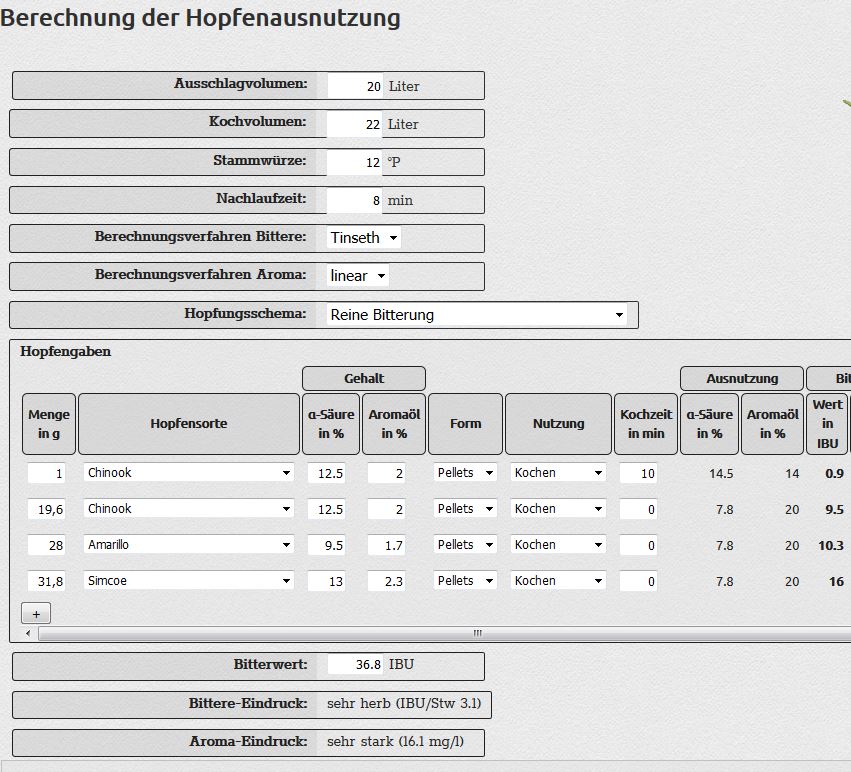Image resolution: width=851 pixels, height=772 pixels.
Task: Open the Berechnungsverfahren Bittere Tinseth dropdown
Action: click(x=364, y=238)
